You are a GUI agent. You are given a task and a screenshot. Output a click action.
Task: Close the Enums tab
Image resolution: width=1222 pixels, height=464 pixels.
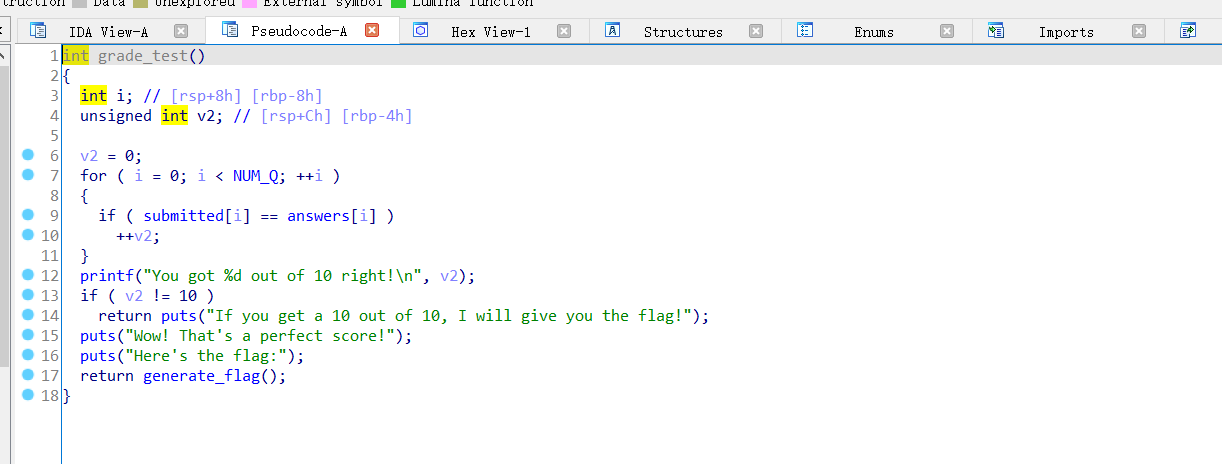[947, 32]
